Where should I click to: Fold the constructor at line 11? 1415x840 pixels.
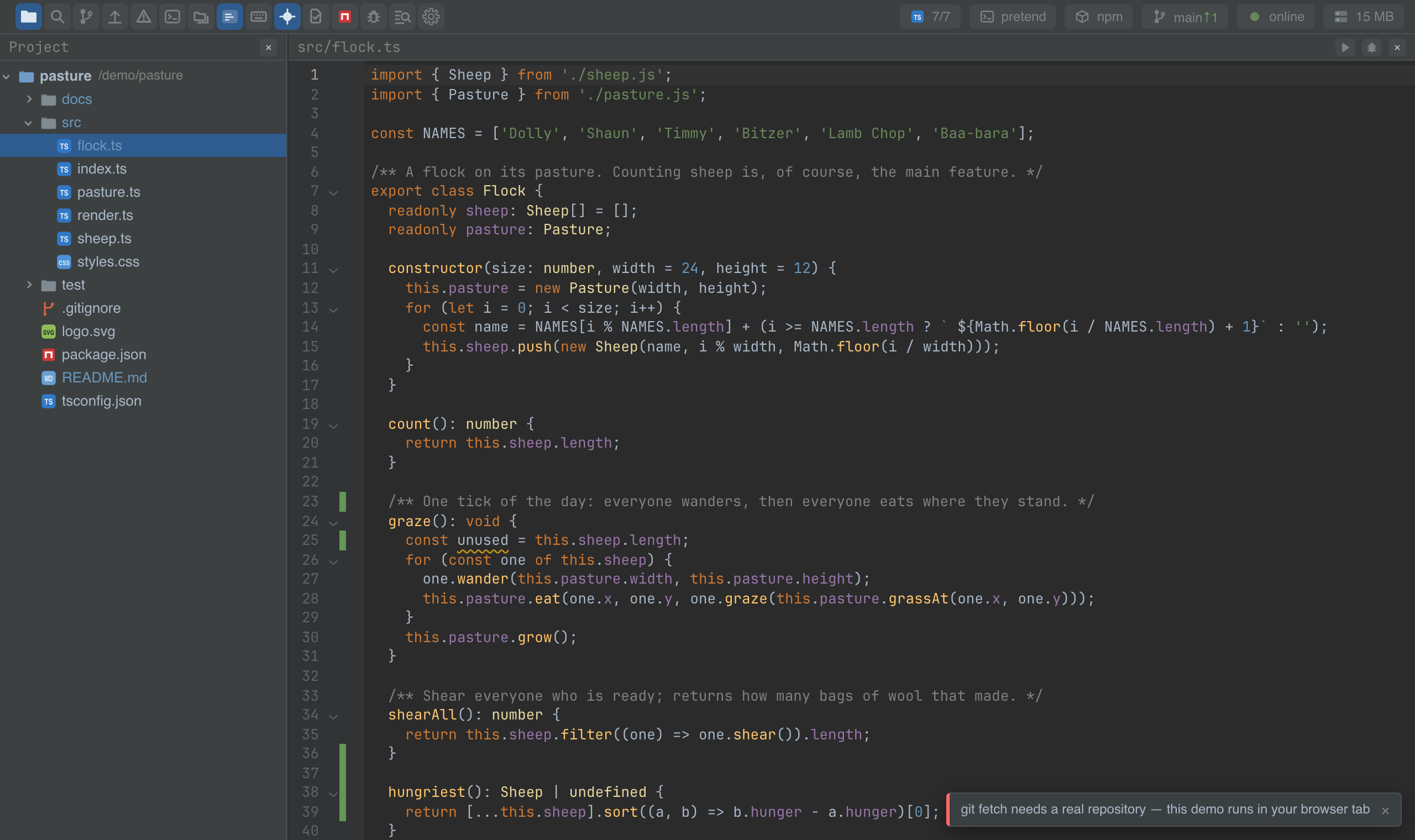point(333,270)
